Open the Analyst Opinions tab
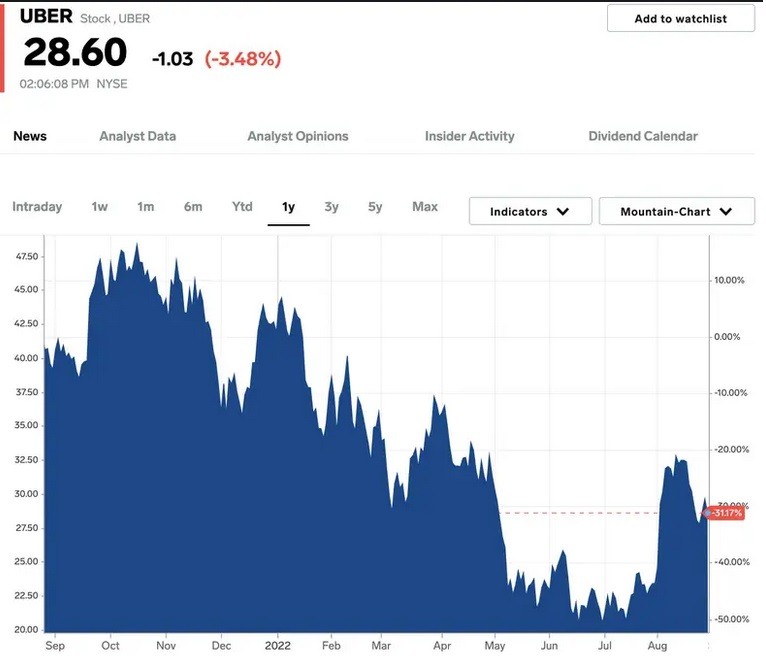766x662 pixels. click(298, 136)
